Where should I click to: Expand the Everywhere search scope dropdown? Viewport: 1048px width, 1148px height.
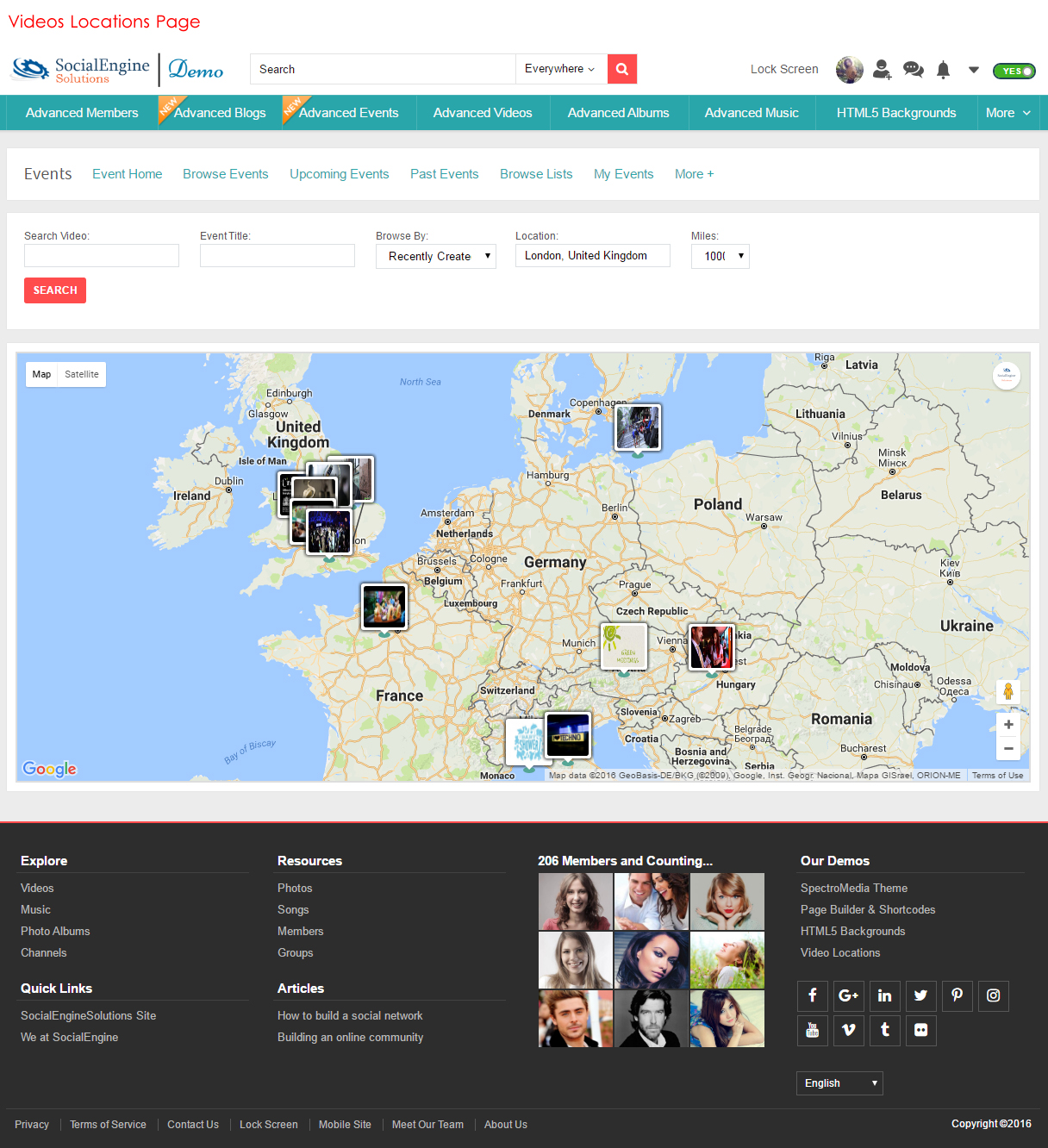pos(560,69)
